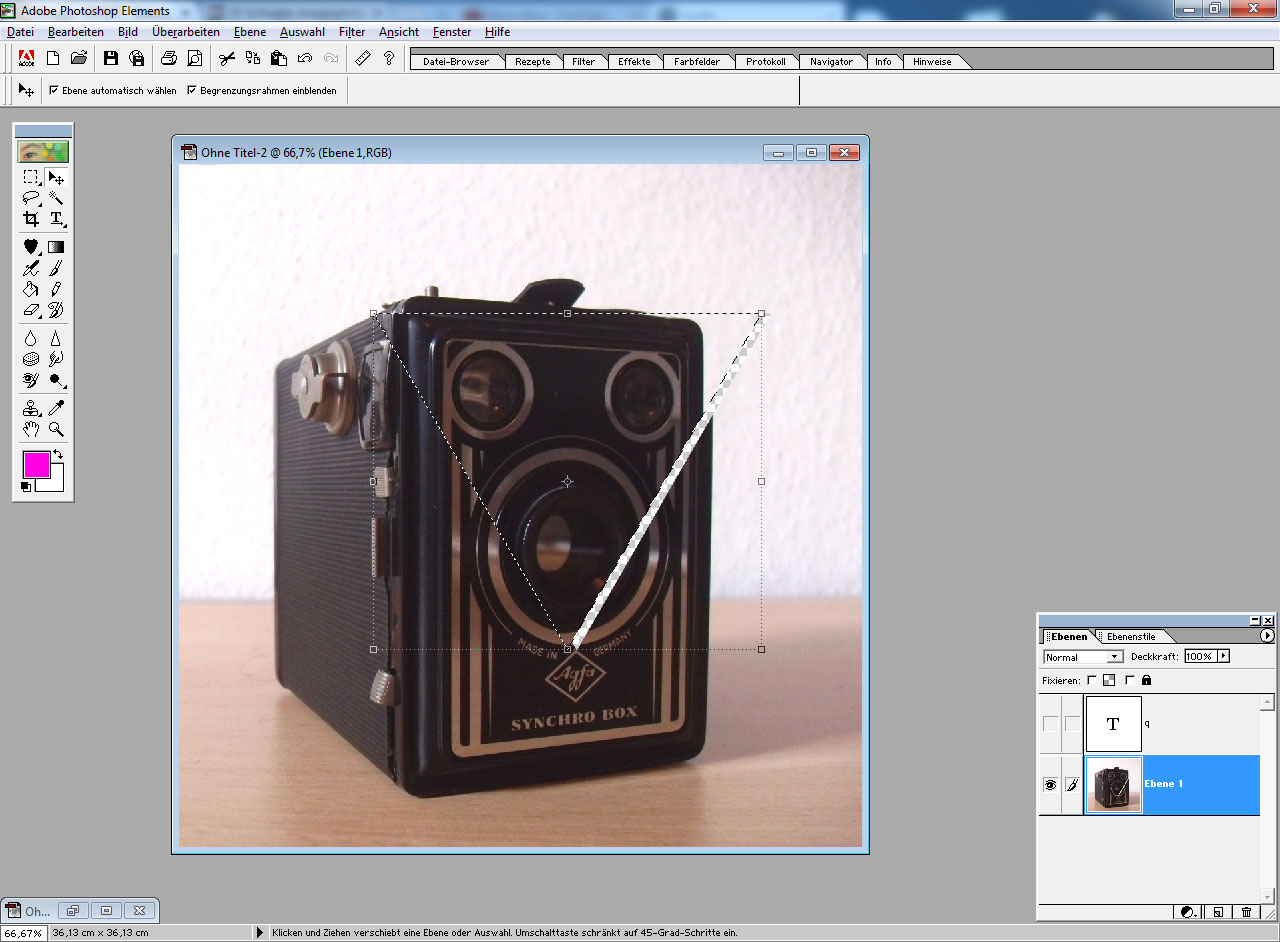Viewport: 1280px width, 942px height.
Task: Click the Adobe Online logo at toolbox top
Action: tap(43, 153)
